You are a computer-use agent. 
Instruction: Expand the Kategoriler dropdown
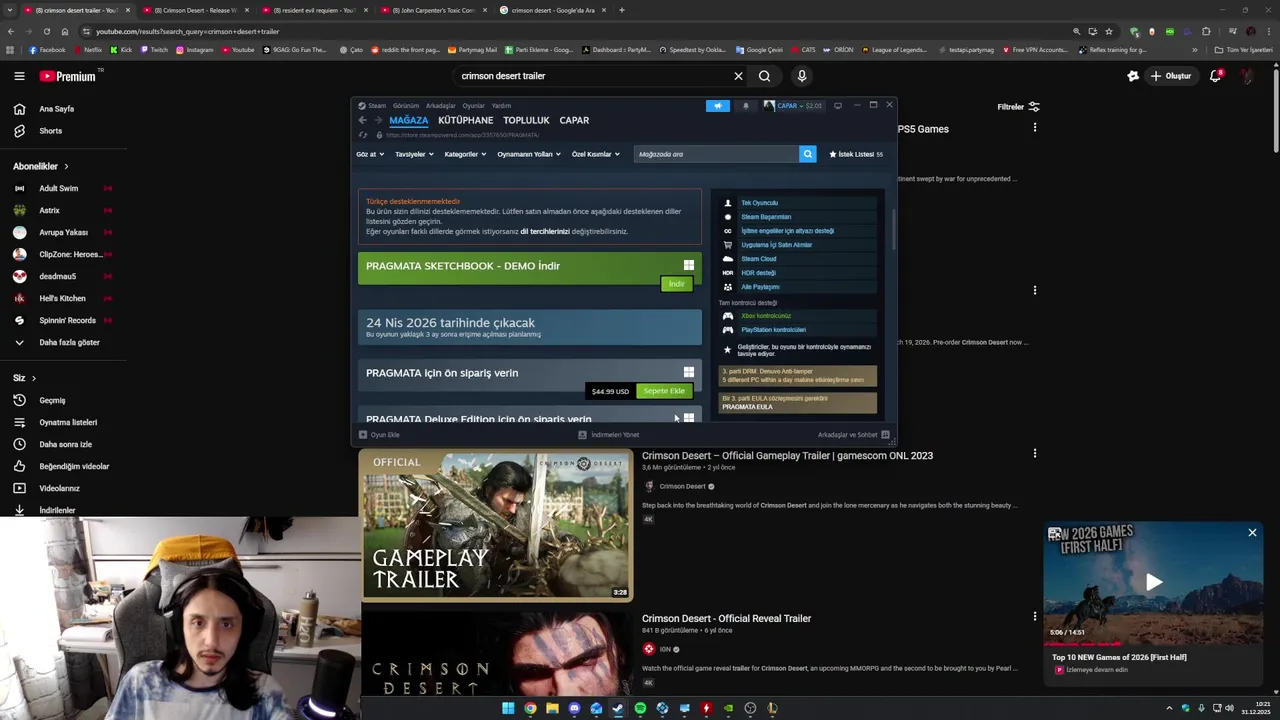point(465,154)
